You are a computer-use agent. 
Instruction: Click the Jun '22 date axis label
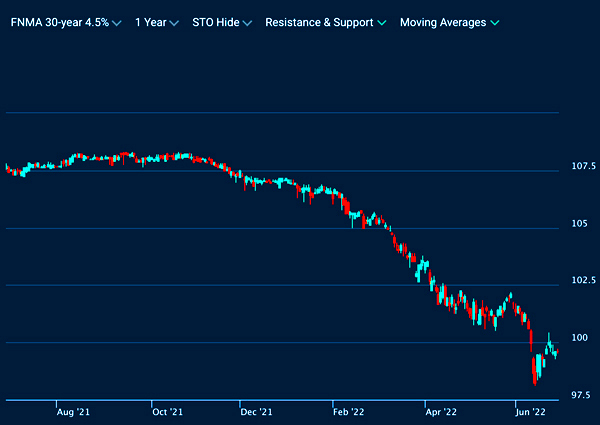(530, 411)
